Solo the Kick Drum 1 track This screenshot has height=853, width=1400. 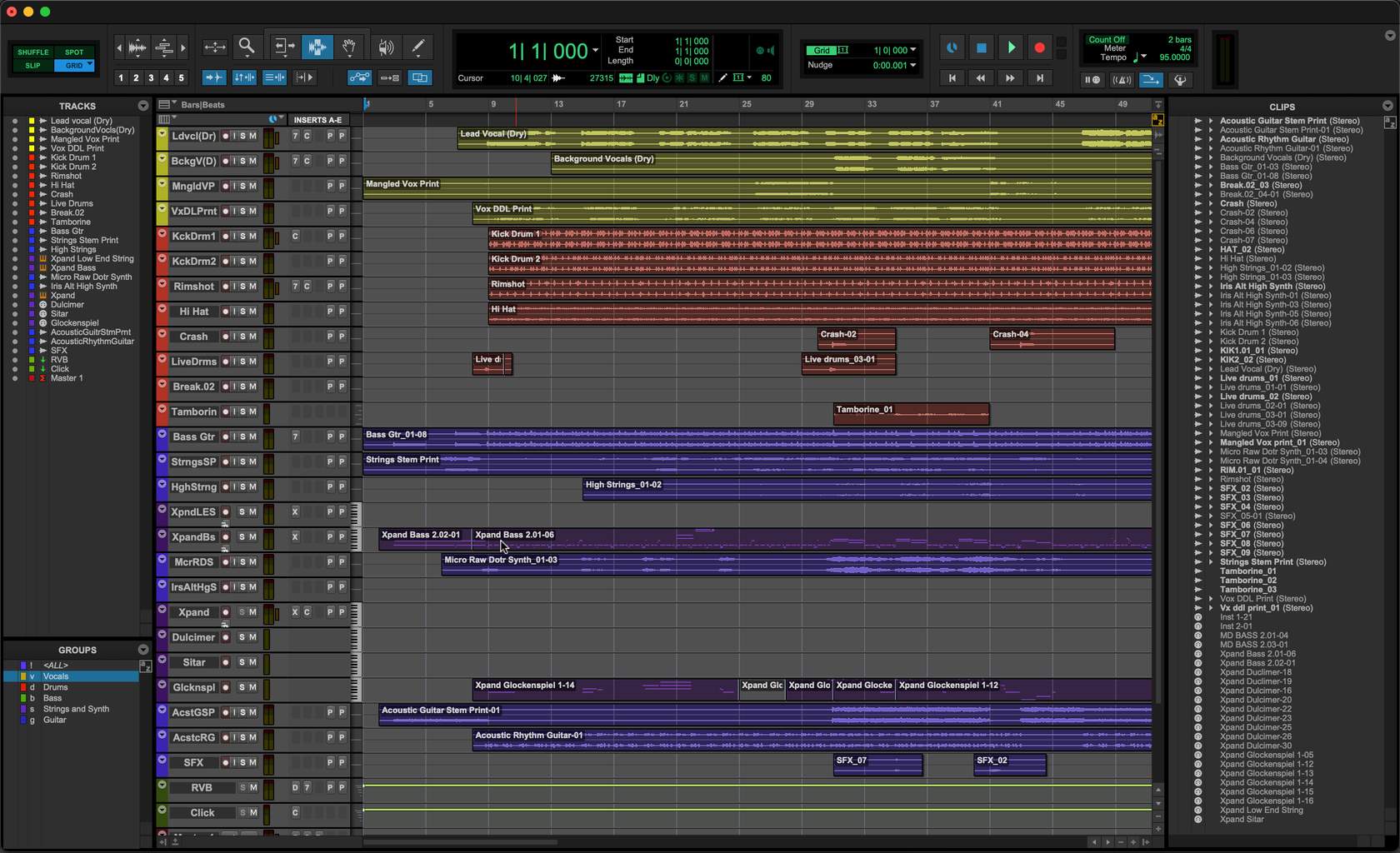242,237
